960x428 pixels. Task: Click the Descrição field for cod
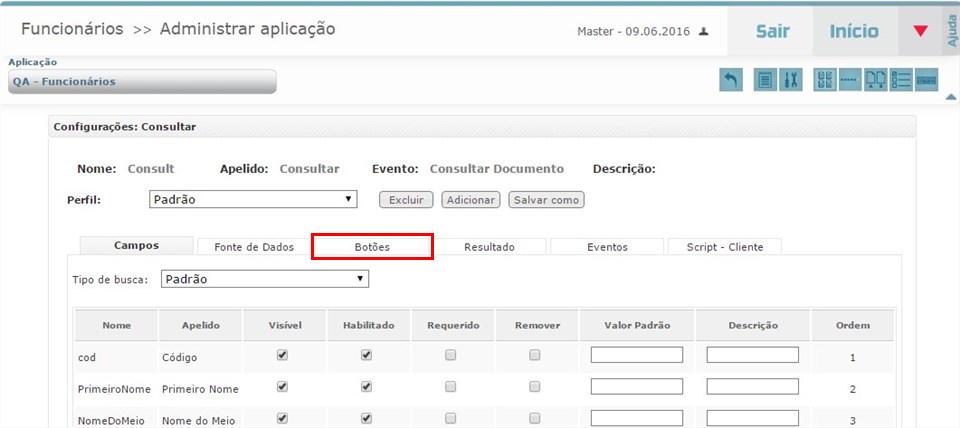[752, 355]
